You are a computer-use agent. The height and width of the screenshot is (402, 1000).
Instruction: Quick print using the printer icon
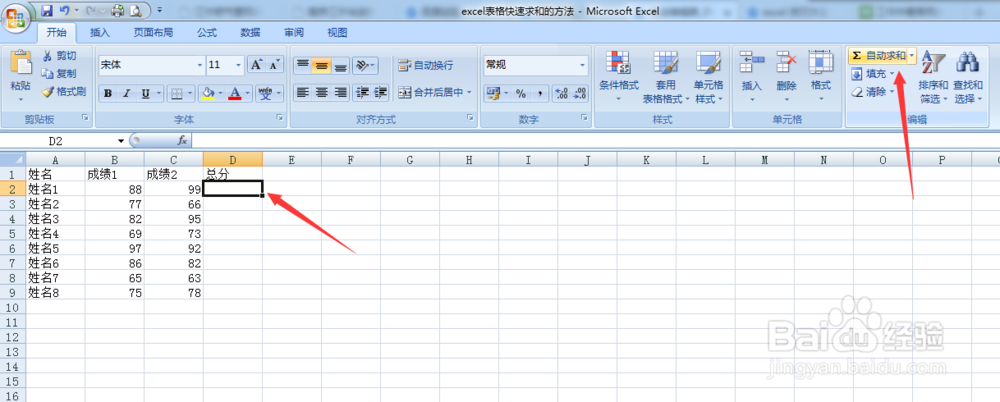click(x=117, y=10)
